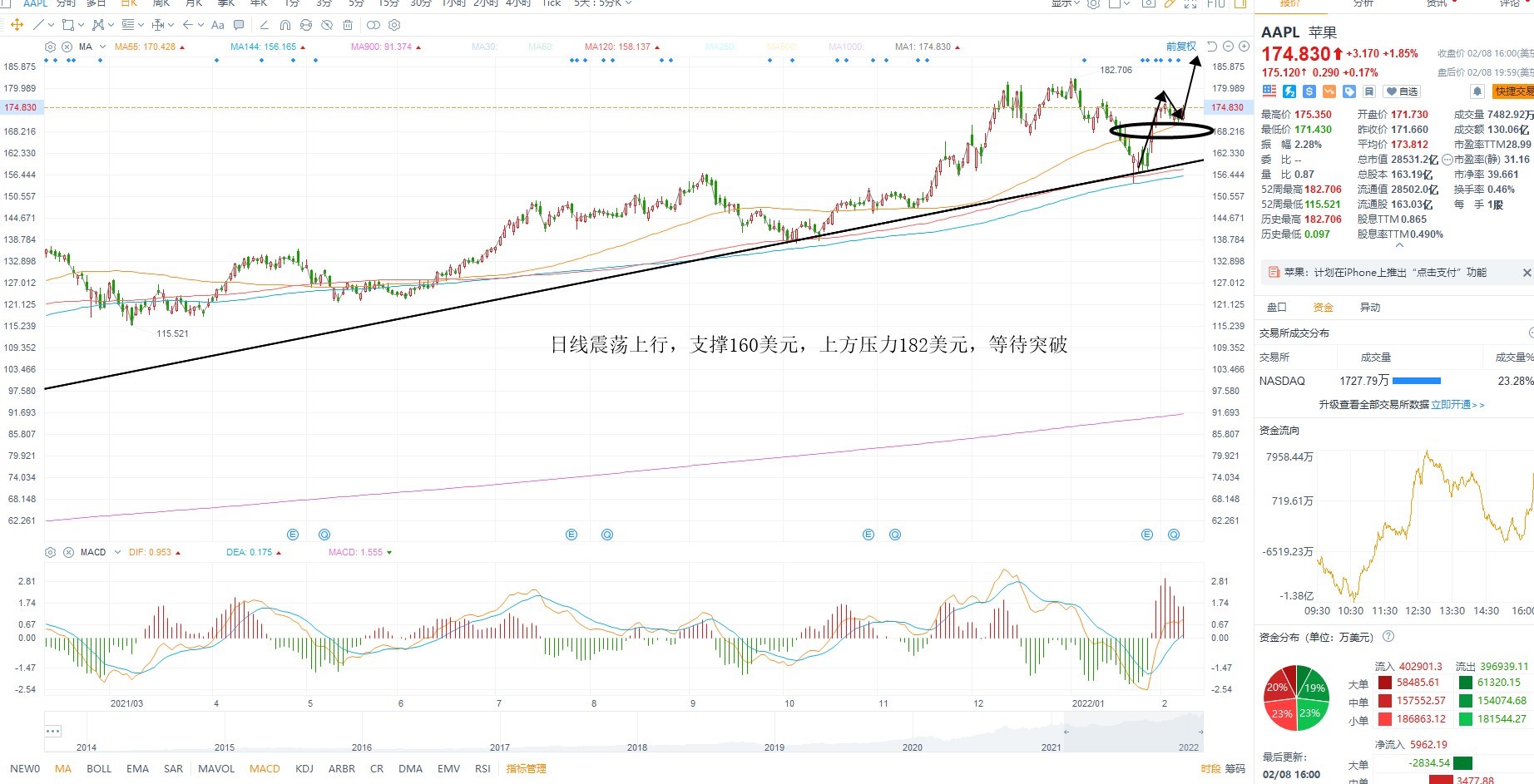This screenshot has width=1534, height=784.
Task: Enable the magnet snap tool
Action: (x=285, y=25)
